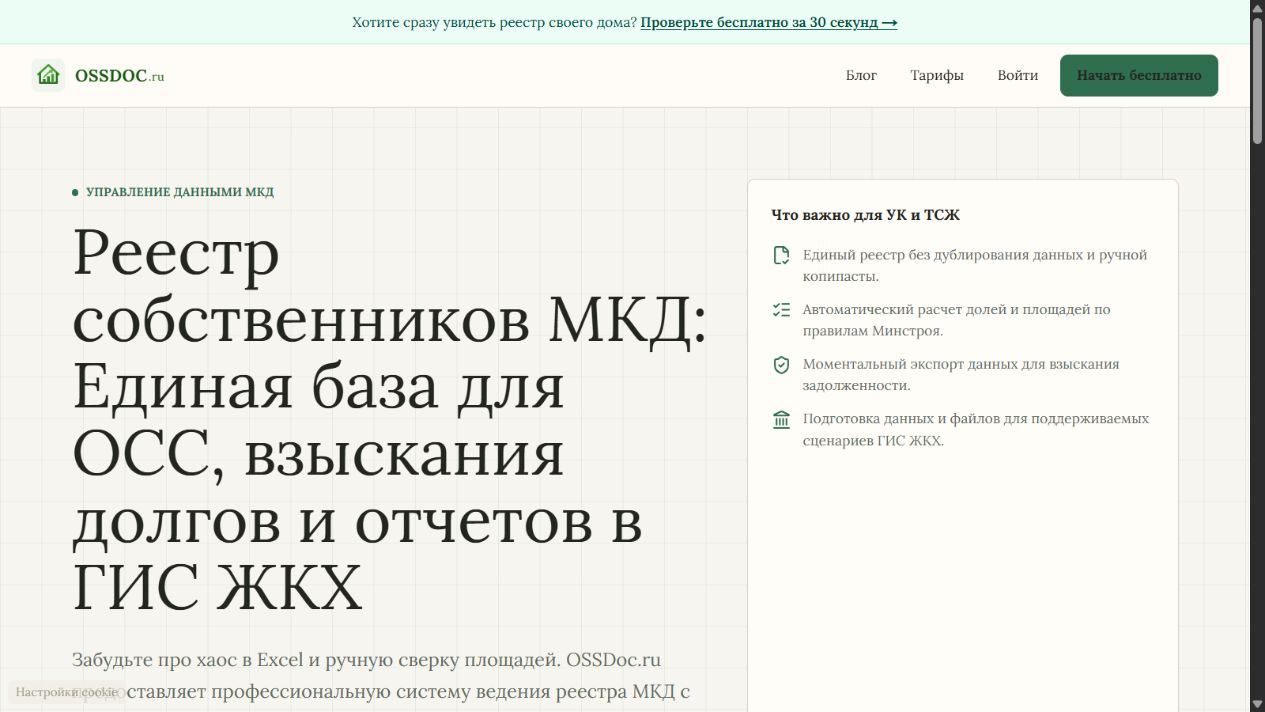The height and width of the screenshot is (712, 1265).
Task: Click the text Моментальный экспорт данных для взыскания
Action: click(961, 375)
